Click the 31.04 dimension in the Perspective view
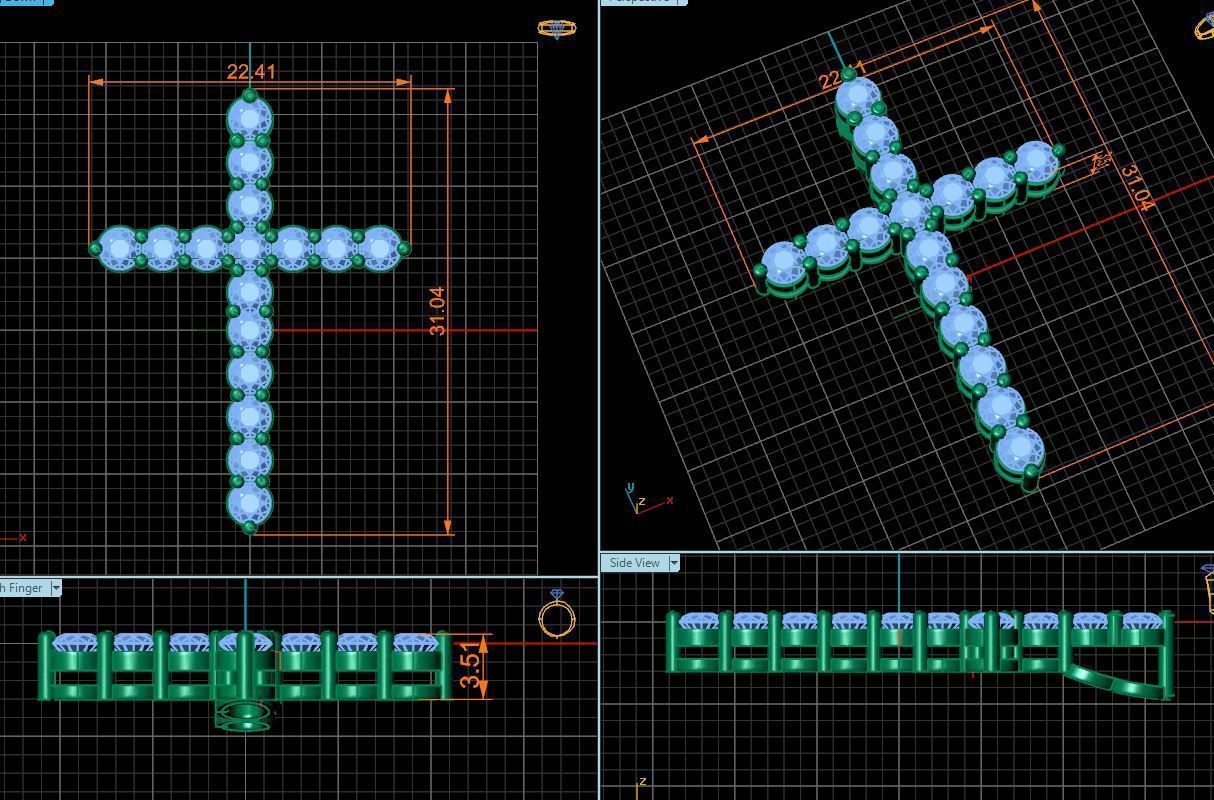Viewport: 1214px width, 800px height. 1137,188
